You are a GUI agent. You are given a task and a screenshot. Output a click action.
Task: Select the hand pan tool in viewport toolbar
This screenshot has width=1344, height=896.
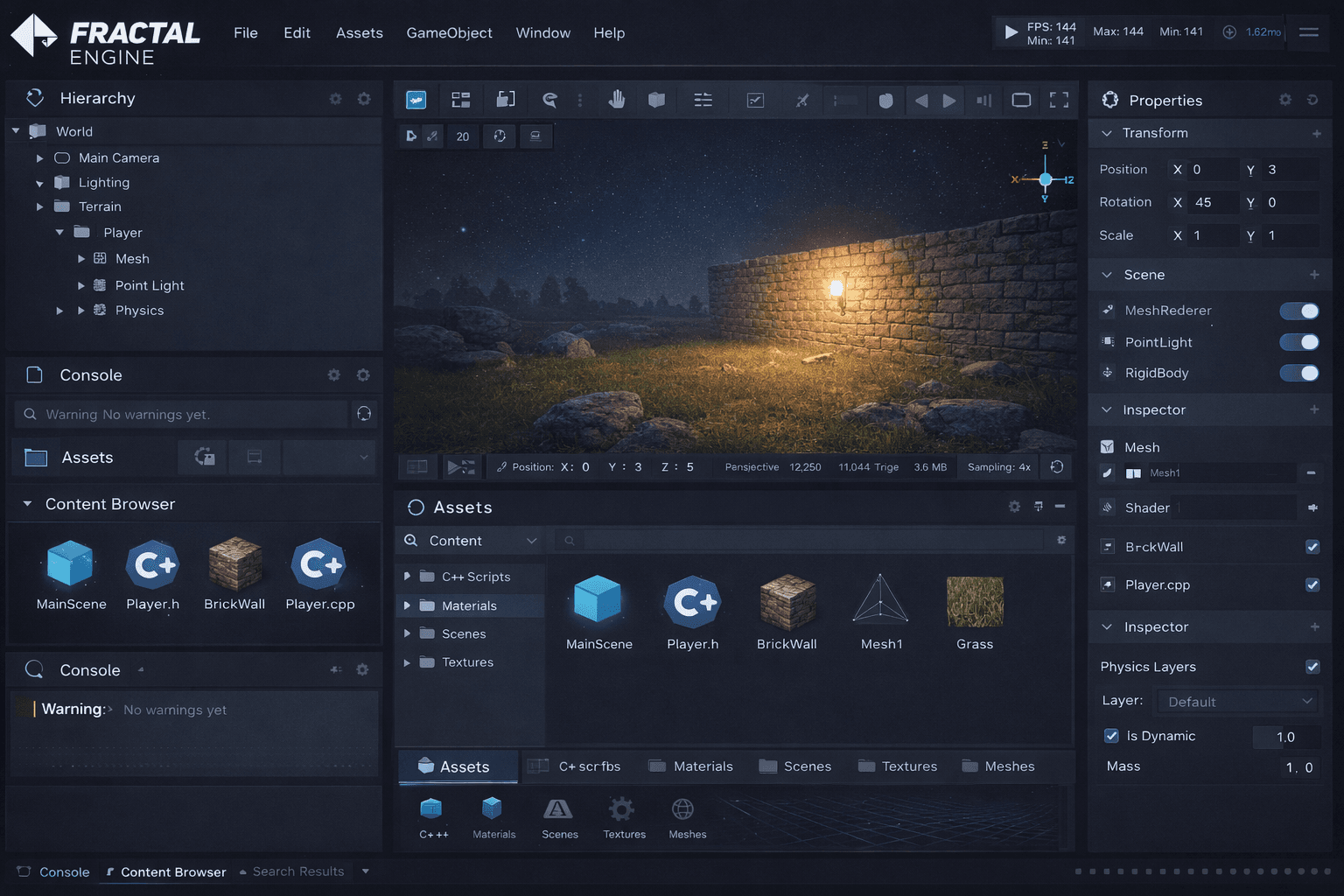coord(617,100)
